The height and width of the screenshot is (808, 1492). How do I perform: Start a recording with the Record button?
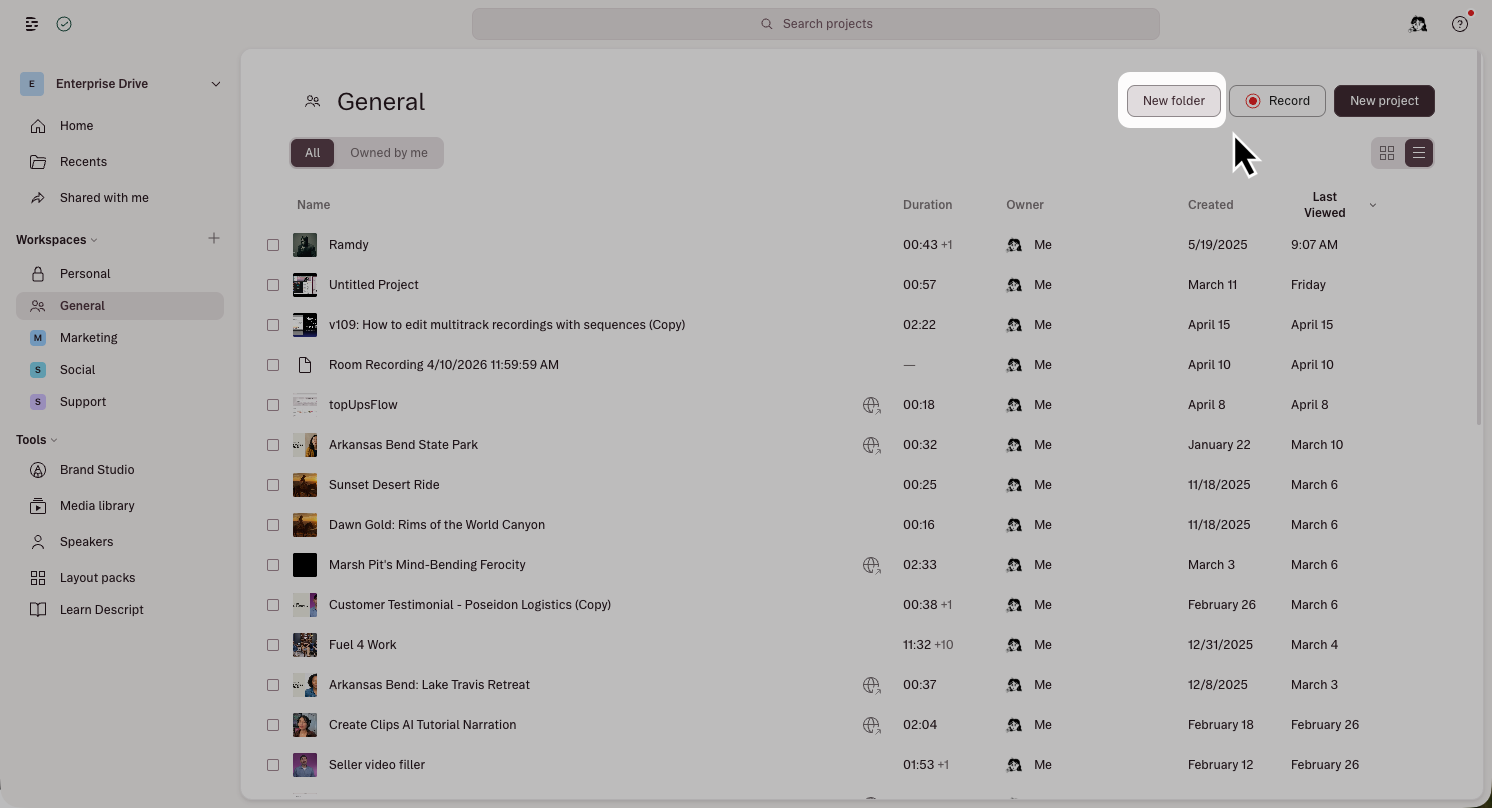1277,100
